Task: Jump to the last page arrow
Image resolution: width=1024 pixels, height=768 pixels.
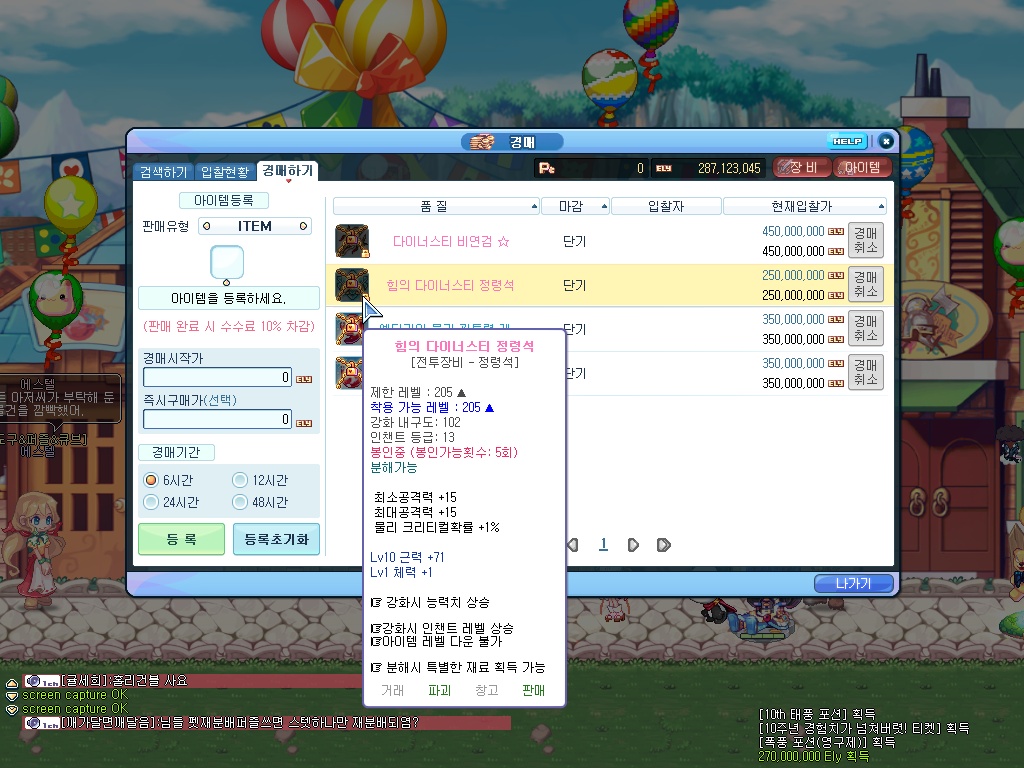Action: [663, 545]
